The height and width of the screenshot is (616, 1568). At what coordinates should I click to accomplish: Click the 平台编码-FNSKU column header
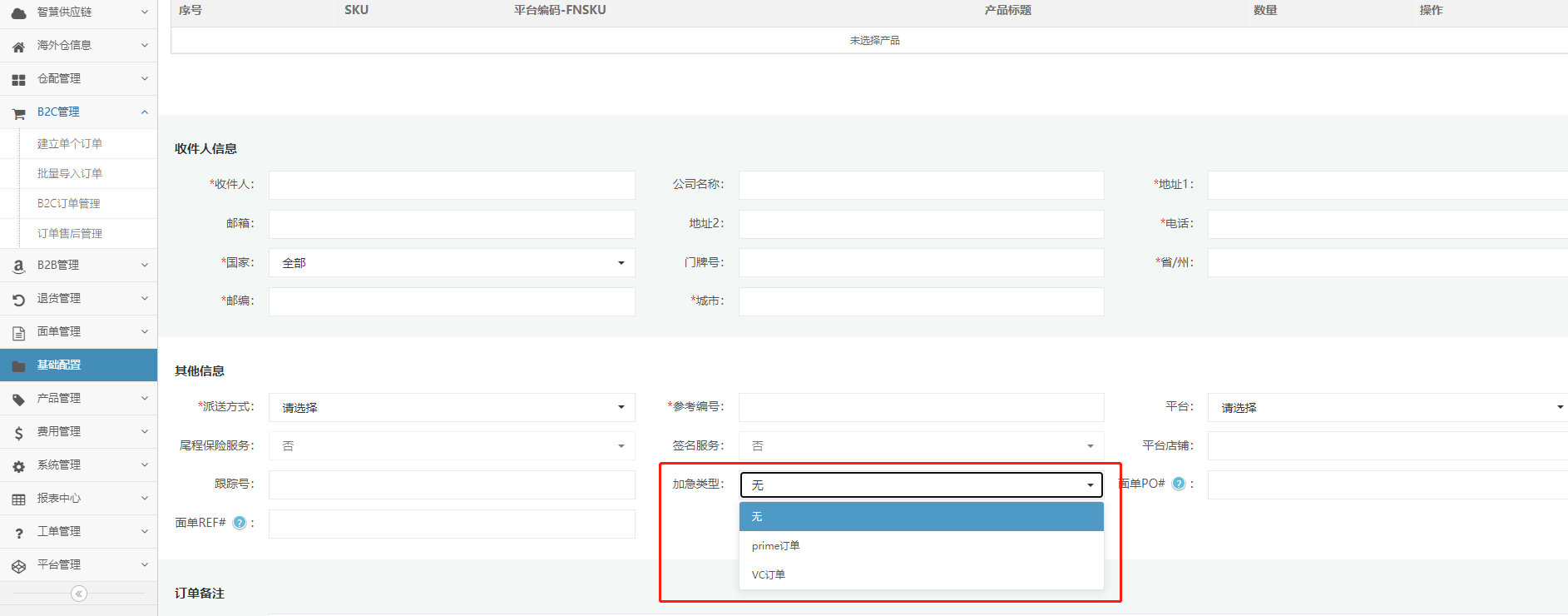click(560, 10)
